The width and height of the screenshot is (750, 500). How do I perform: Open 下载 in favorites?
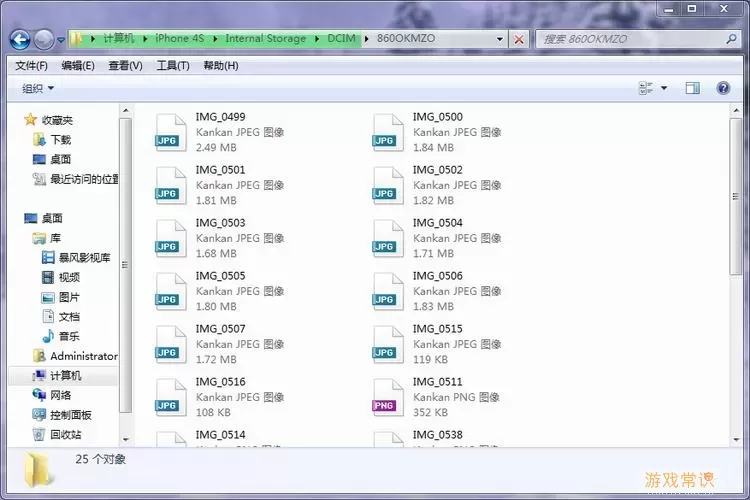tap(52, 140)
